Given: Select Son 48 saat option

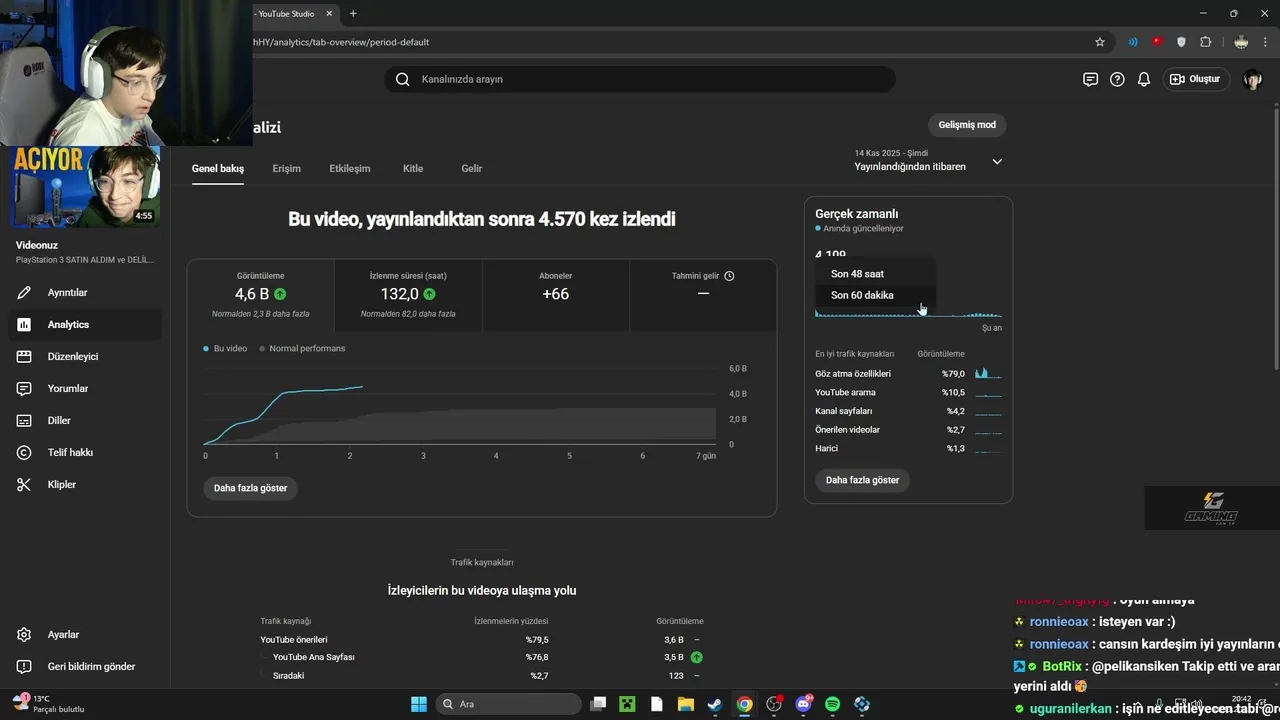Looking at the screenshot, I should (875, 274).
